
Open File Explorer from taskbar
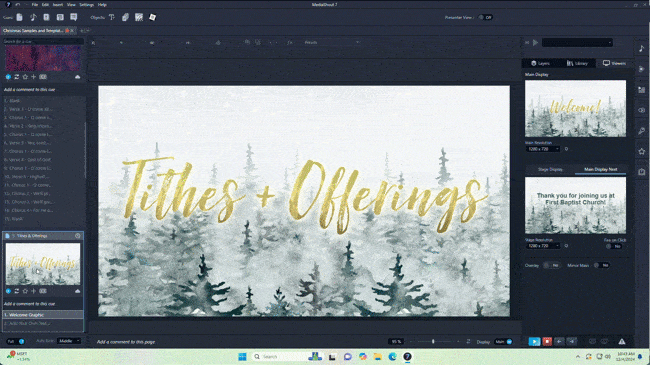click(378, 357)
